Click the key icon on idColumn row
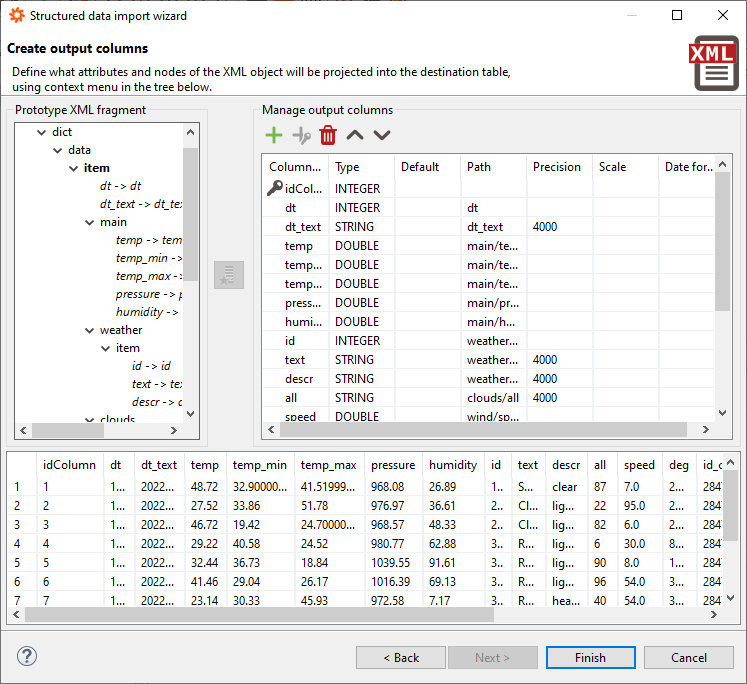 point(275,188)
